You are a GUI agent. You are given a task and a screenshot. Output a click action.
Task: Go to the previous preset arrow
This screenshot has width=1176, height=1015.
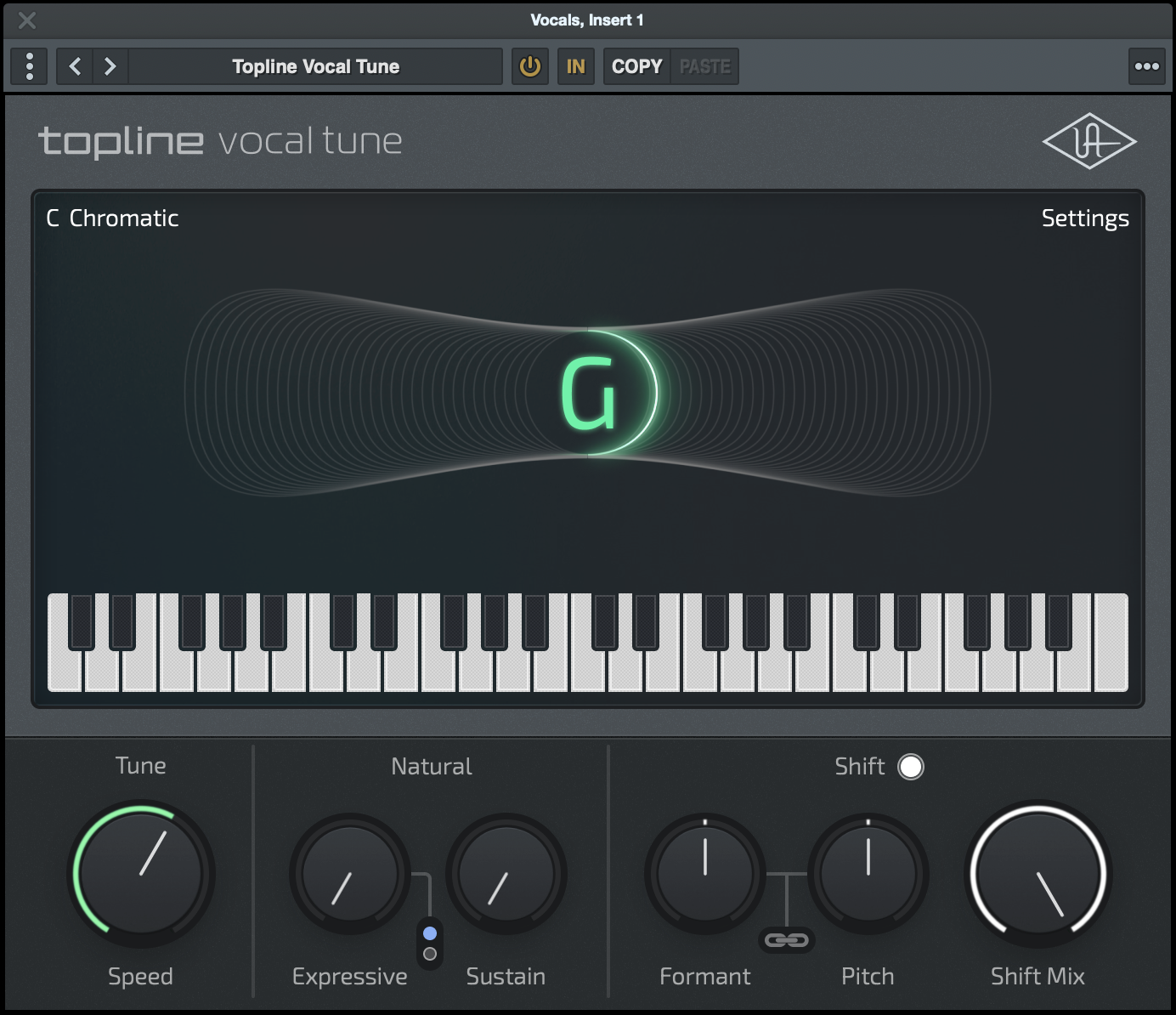tap(75, 66)
